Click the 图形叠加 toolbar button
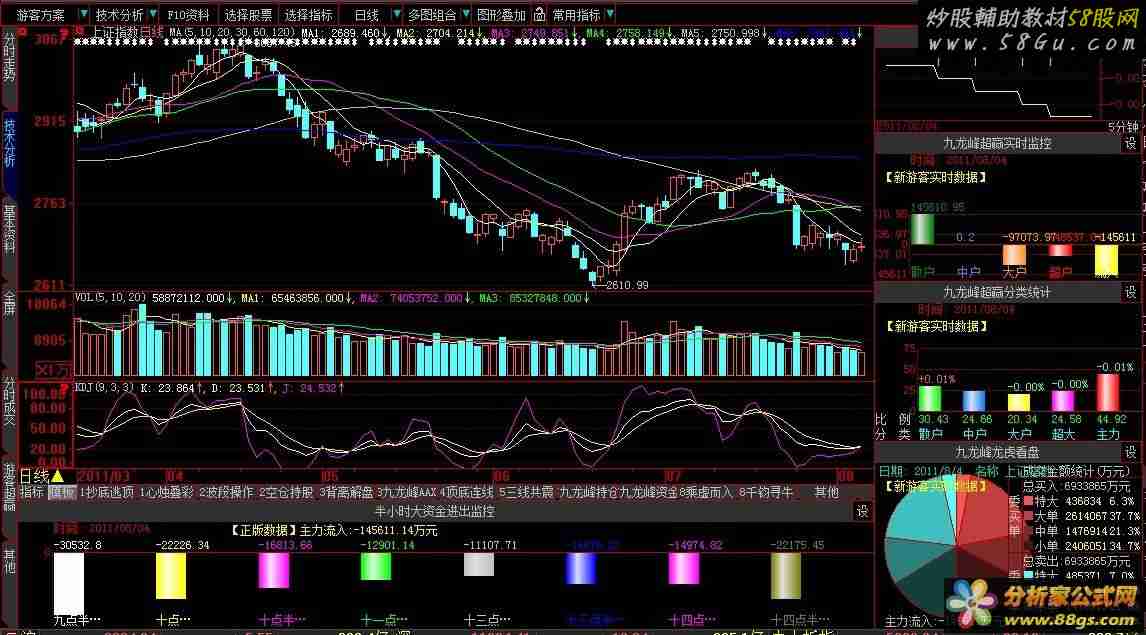The width and height of the screenshot is (1146, 635). 501,15
